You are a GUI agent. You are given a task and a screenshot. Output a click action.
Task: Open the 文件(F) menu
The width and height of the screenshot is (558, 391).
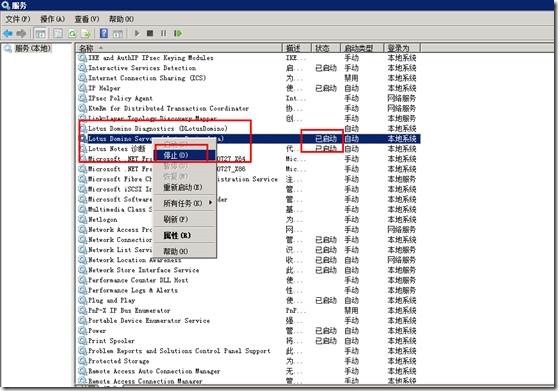(17, 19)
